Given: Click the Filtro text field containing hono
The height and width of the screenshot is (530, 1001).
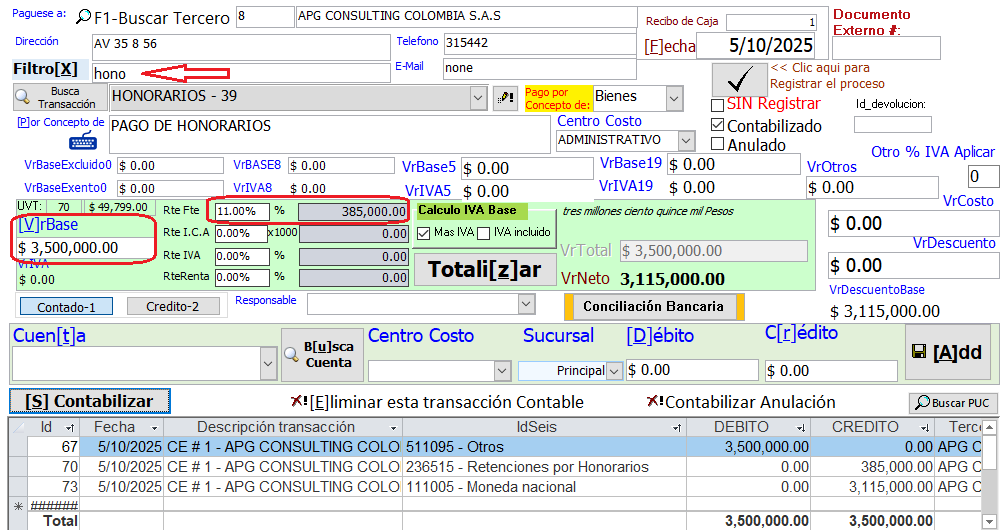Looking at the screenshot, I should pos(240,73).
